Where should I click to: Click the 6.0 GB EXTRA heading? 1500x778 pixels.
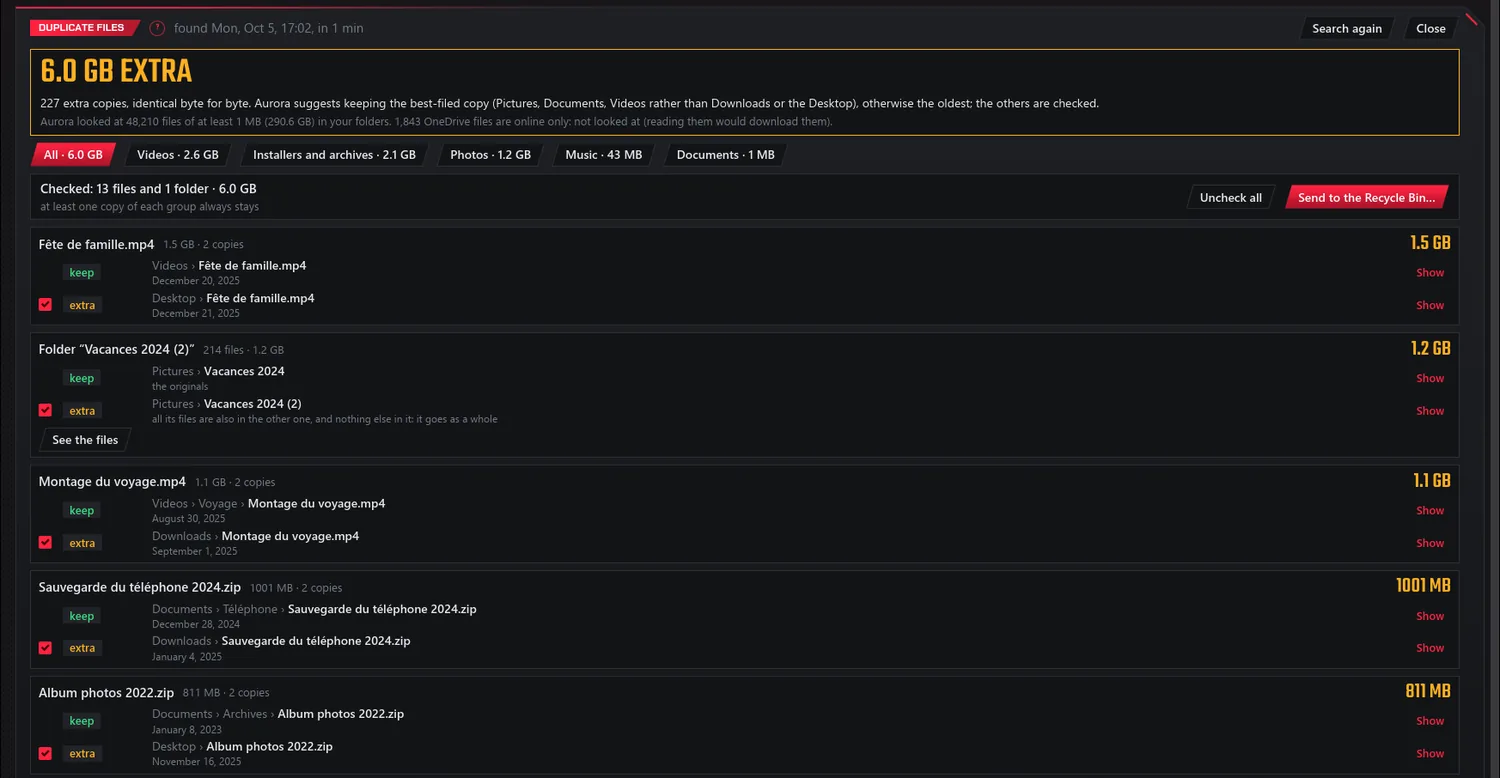coord(116,71)
